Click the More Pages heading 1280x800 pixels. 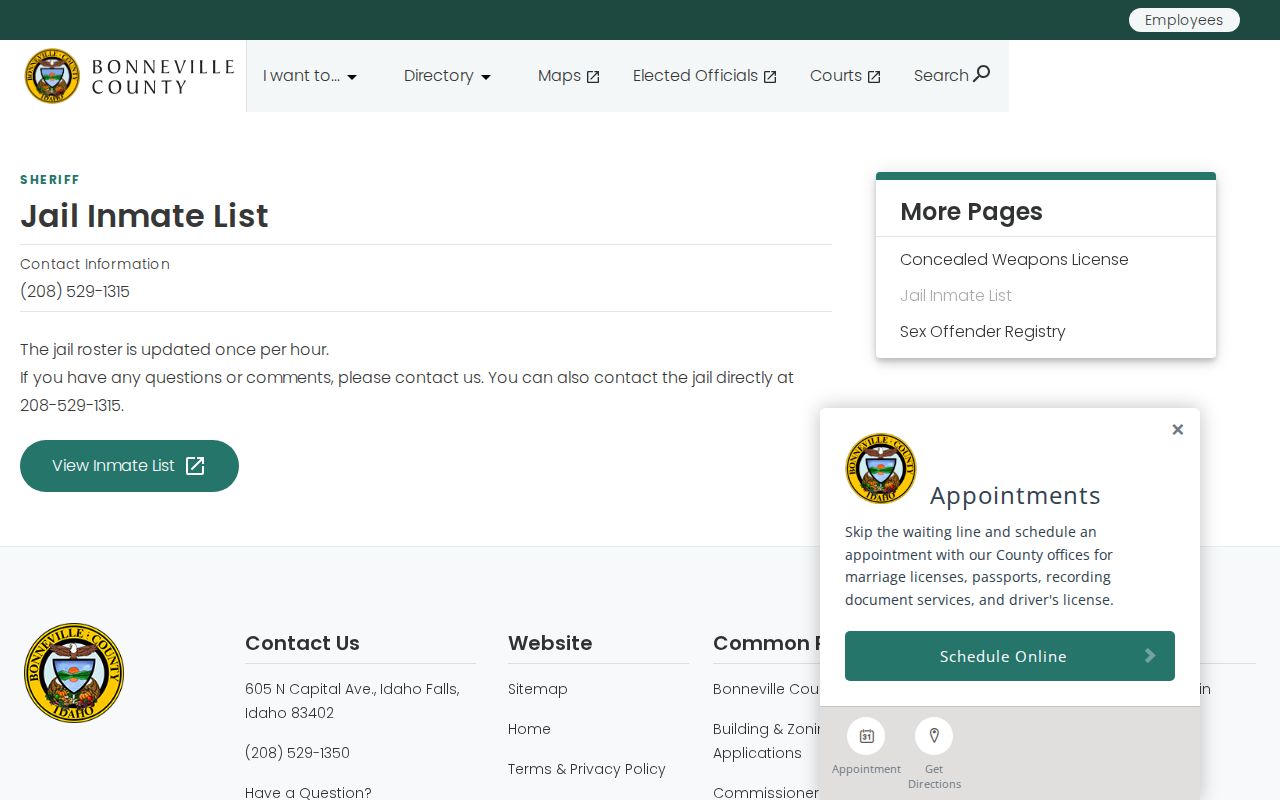[971, 212]
